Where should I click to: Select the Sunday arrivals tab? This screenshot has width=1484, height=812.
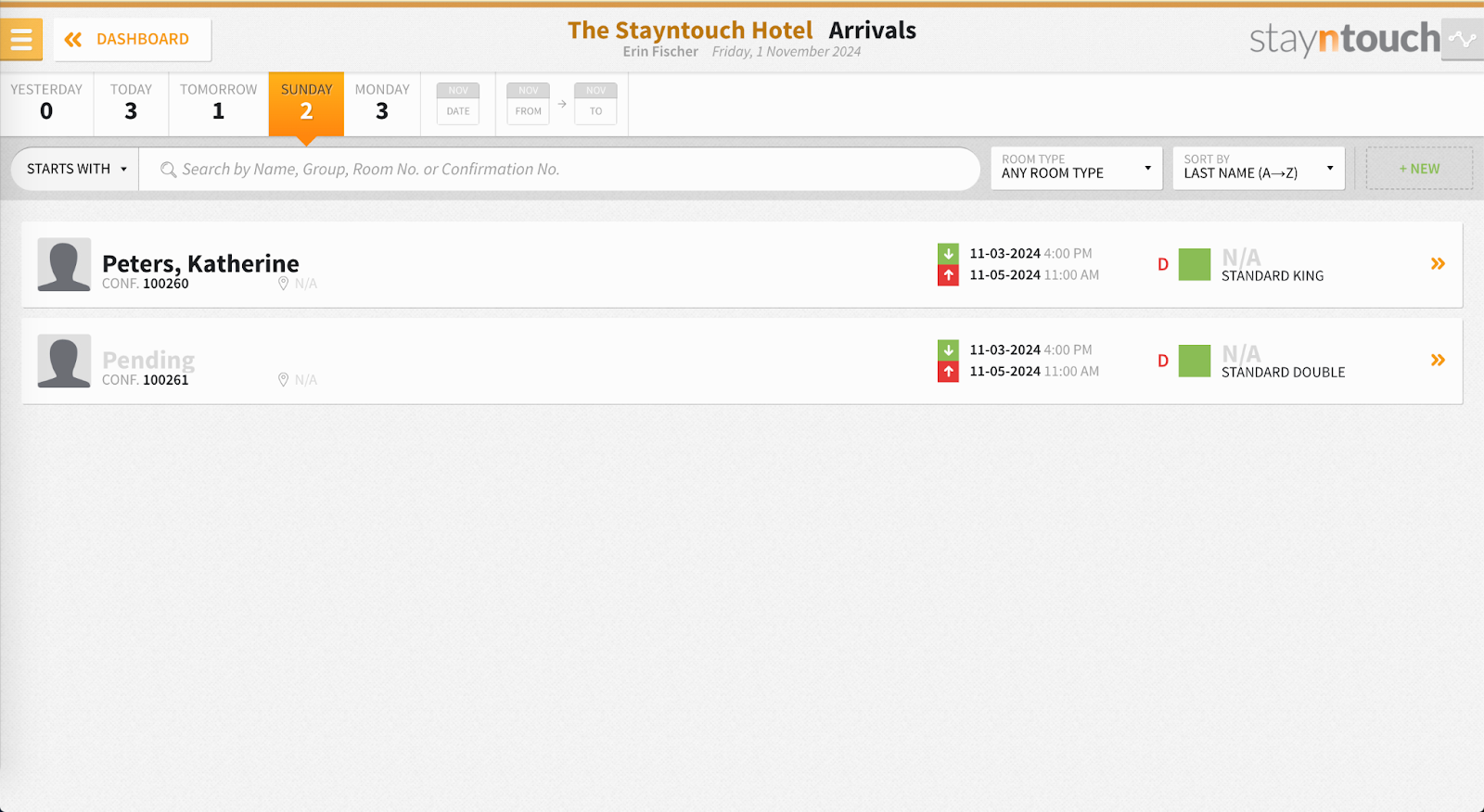pos(306,104)
